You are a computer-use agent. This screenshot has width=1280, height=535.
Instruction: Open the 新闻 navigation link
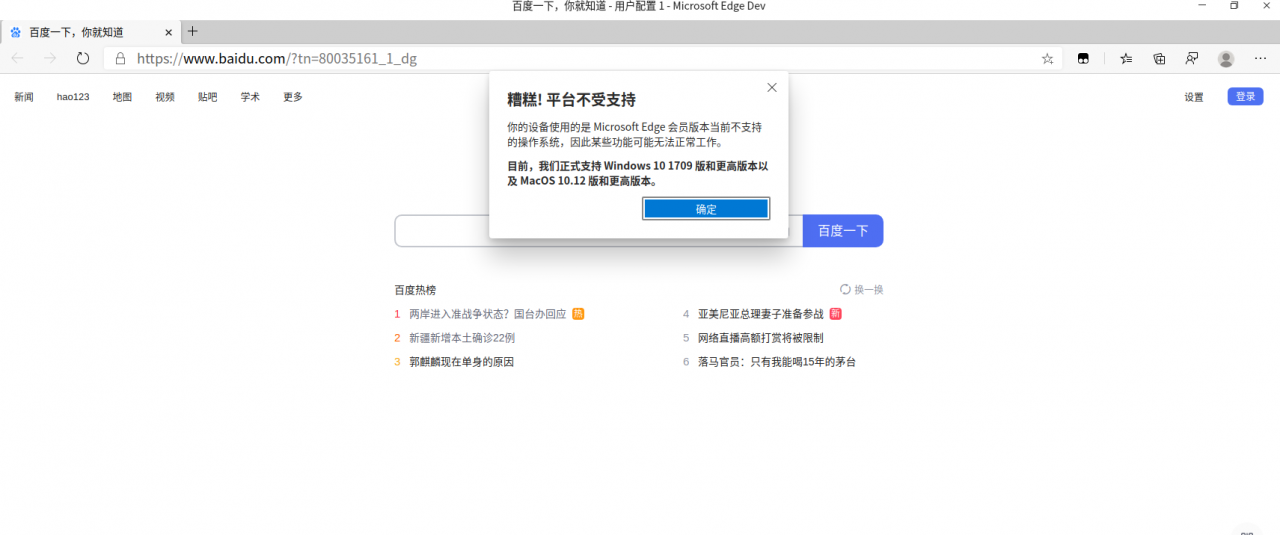24,97
